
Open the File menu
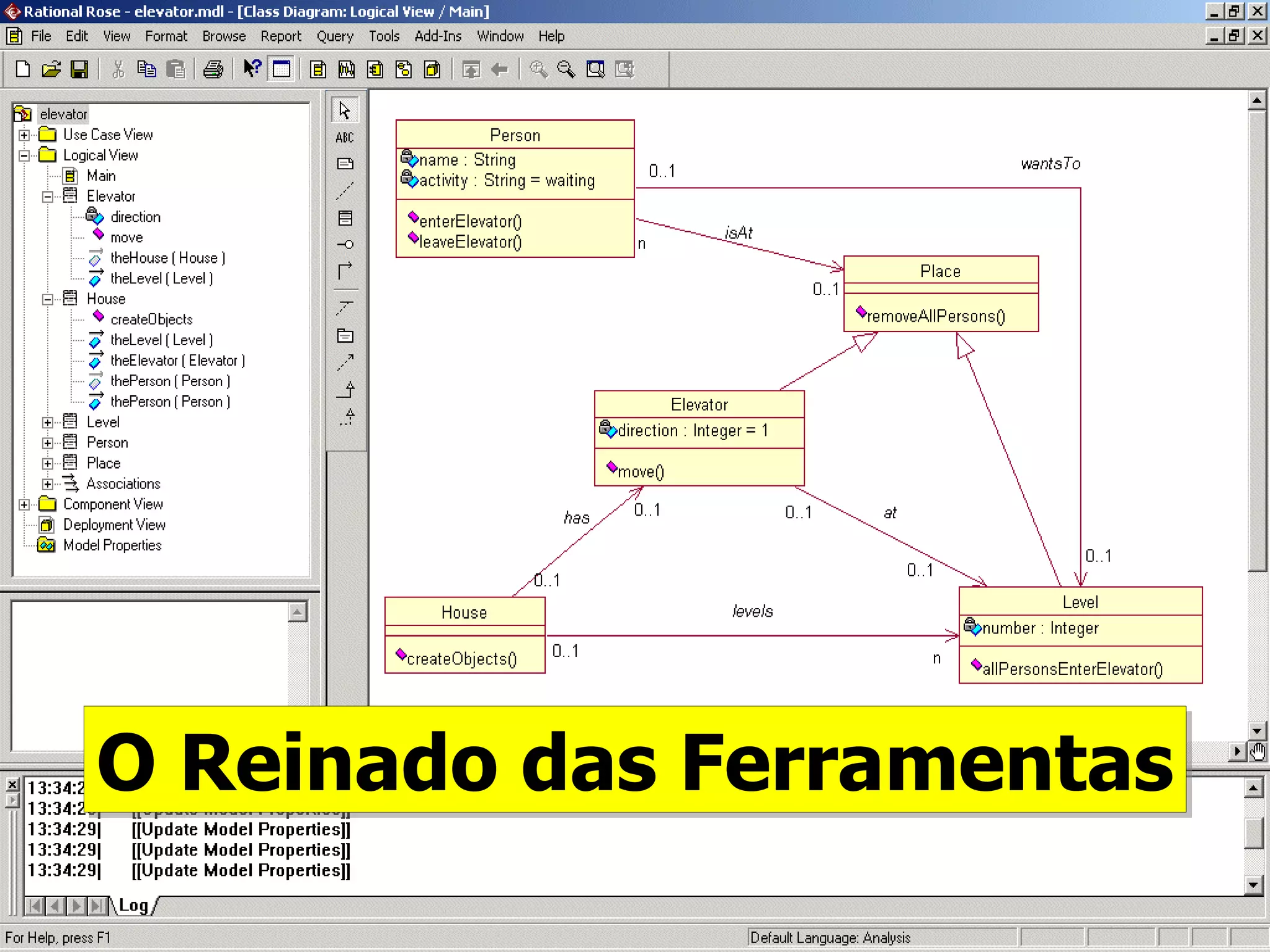(41, 36)
